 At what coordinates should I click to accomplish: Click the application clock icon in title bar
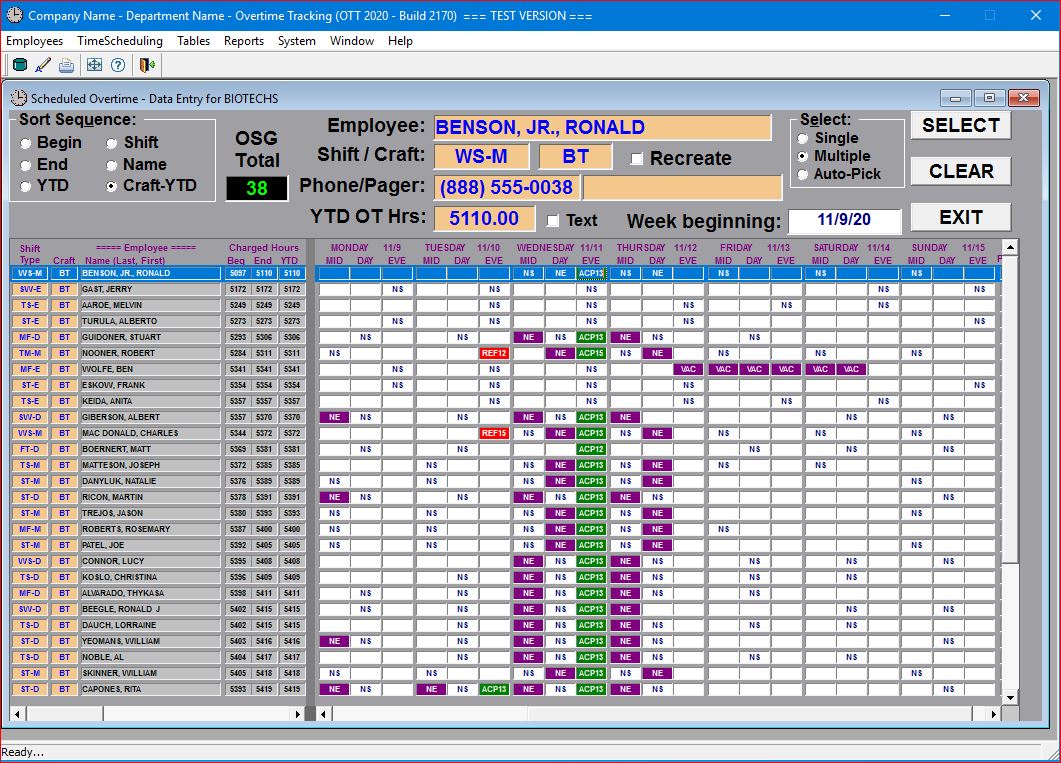click(x=14, y=16)
